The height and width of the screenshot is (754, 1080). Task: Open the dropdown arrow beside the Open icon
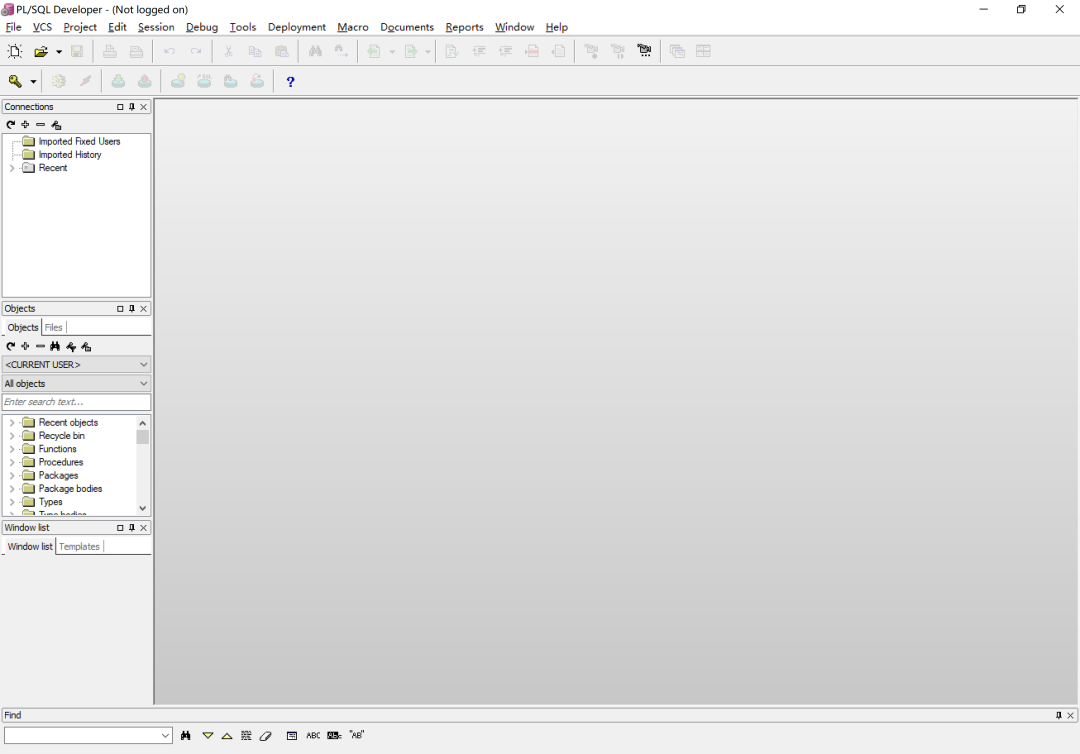point(59,52)
